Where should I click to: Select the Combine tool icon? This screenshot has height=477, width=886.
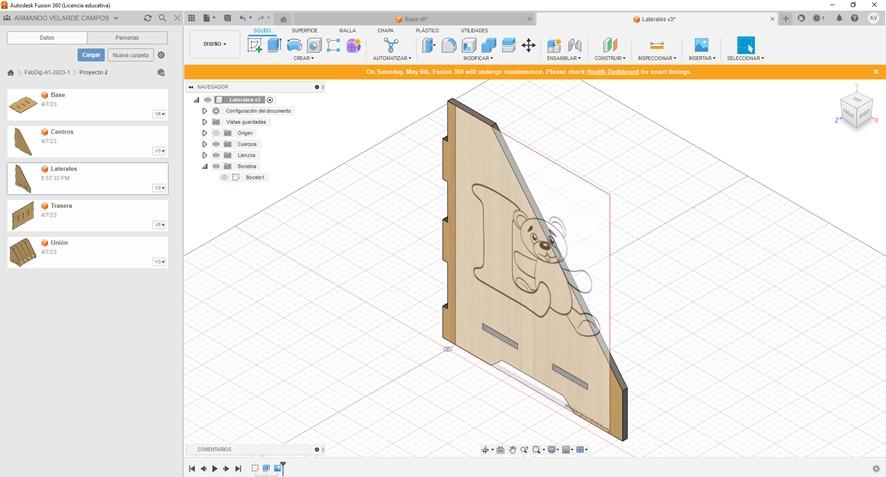point(489,45)
